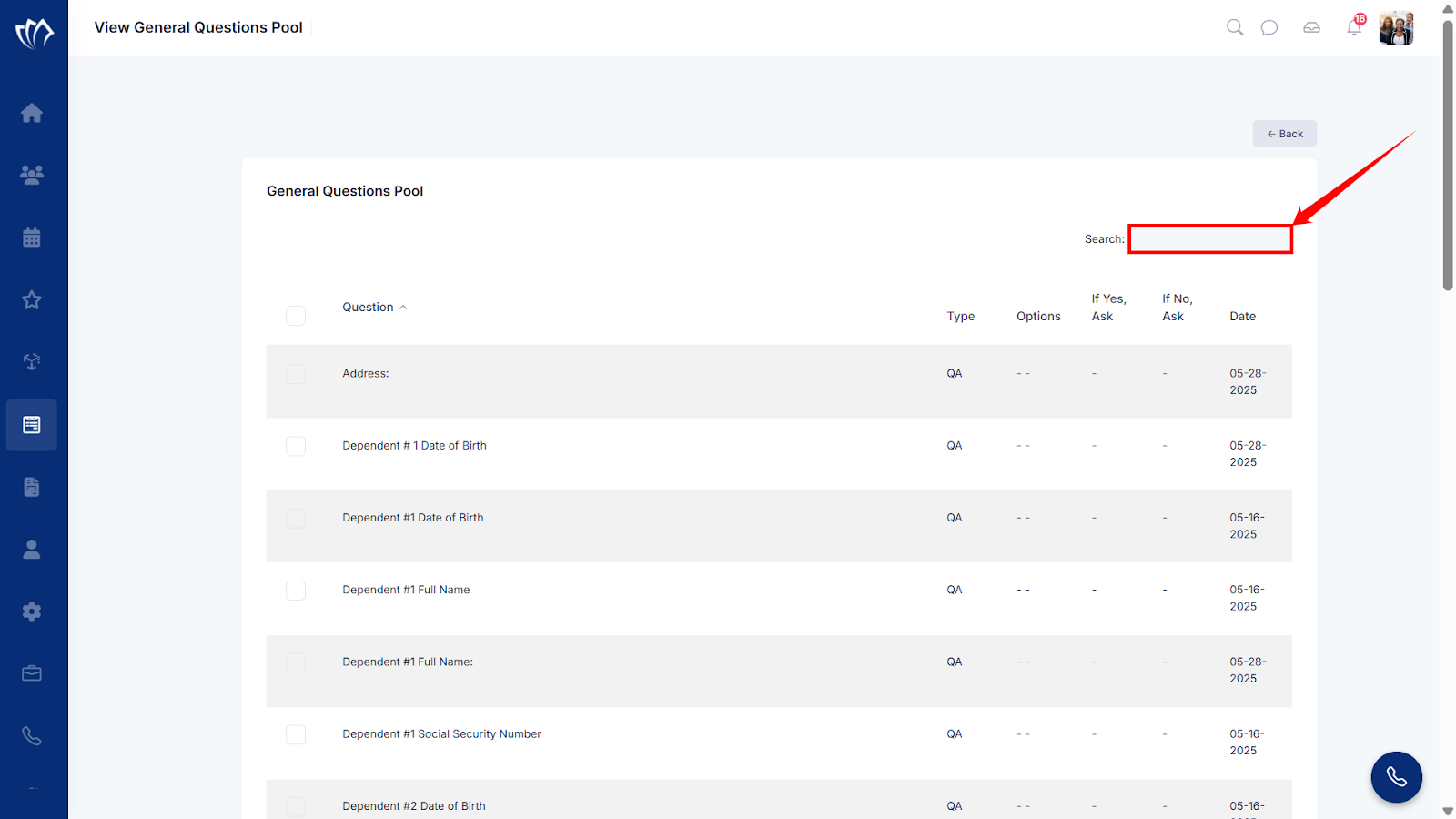Click the date of Dependent #1 Social Security Number
This screenshot has width=1456, height=819.
(1248, 743)
